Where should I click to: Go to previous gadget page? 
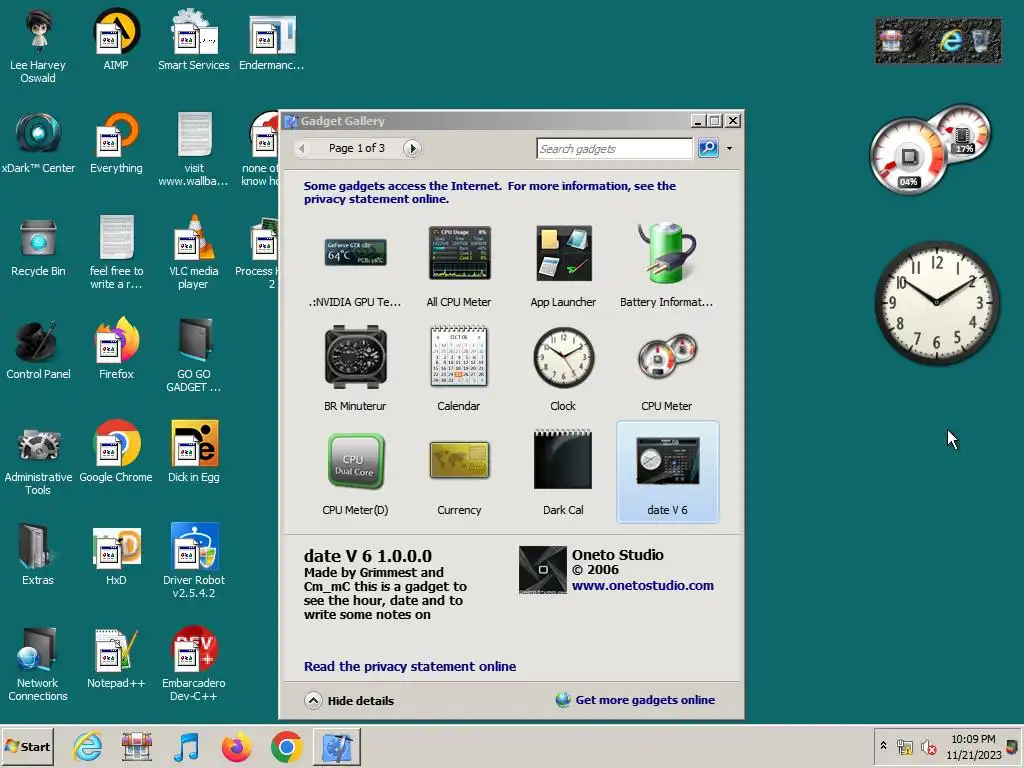pyautogui.click(x=302, y=148)
